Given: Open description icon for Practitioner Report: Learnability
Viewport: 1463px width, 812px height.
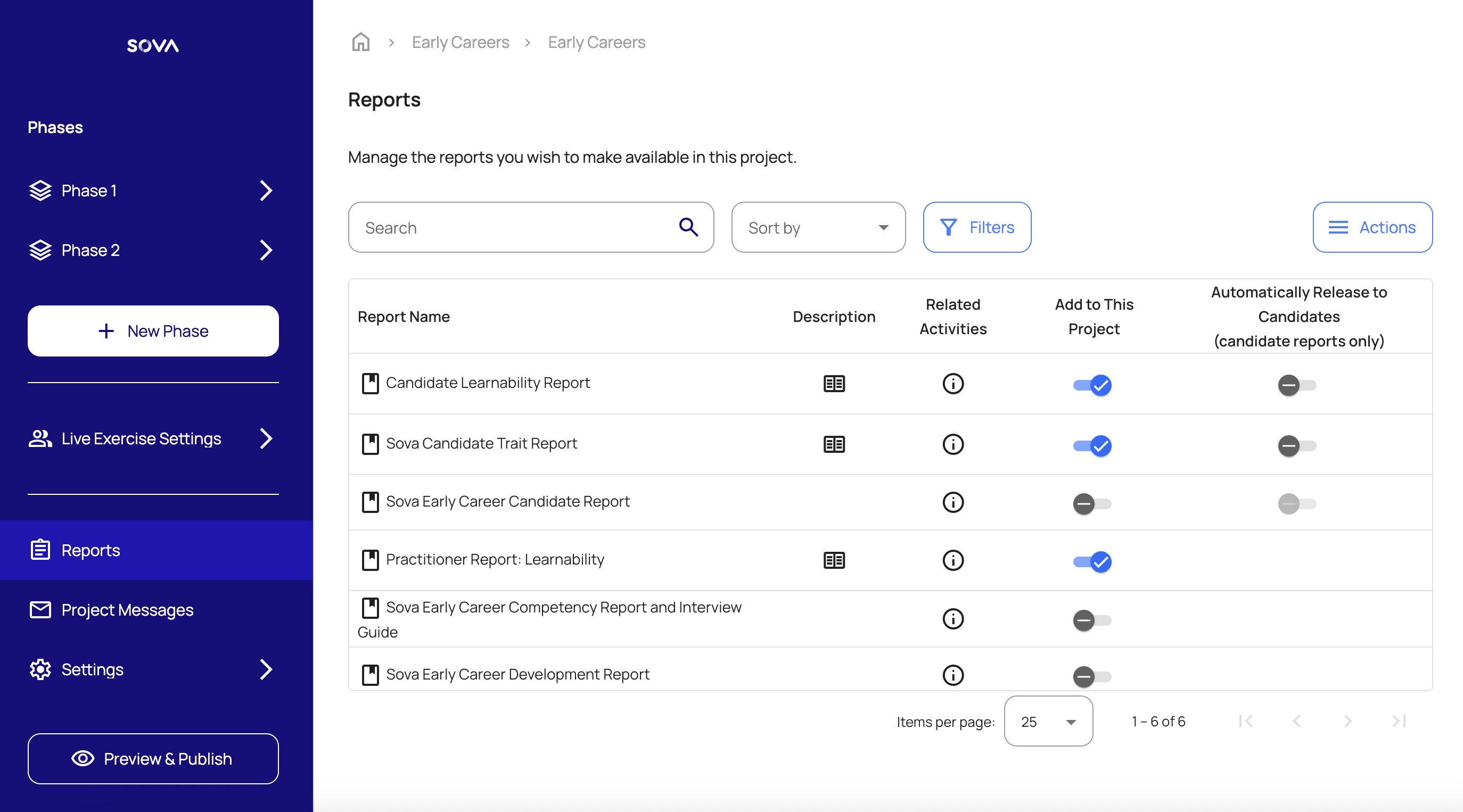Looking at the screenshot, I should pyautogui.click(x=834, y=560).
